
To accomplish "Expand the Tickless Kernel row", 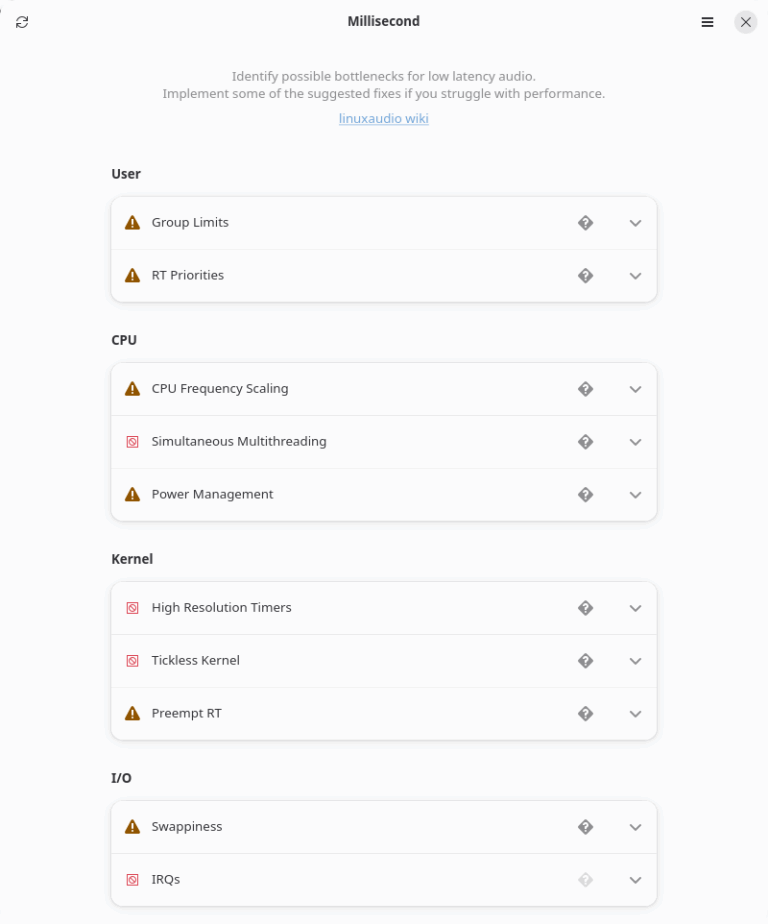I will pyautogui.click(x=635, y=661).
